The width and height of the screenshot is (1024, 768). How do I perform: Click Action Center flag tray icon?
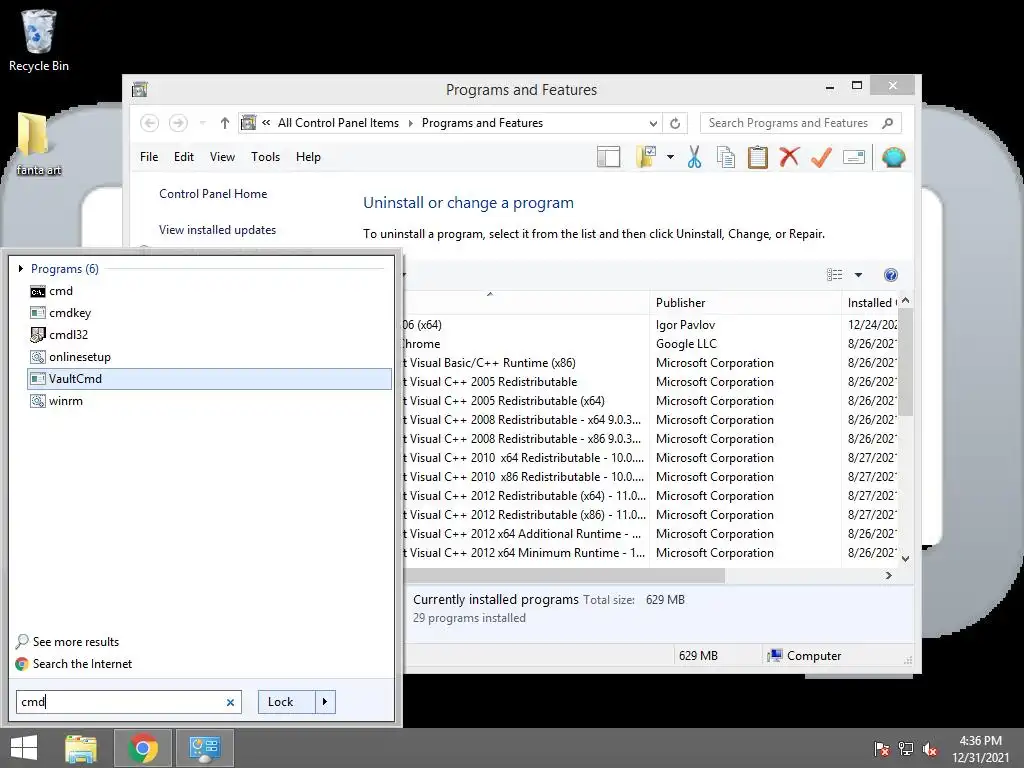pyautogui.click(x=882, y=749)
